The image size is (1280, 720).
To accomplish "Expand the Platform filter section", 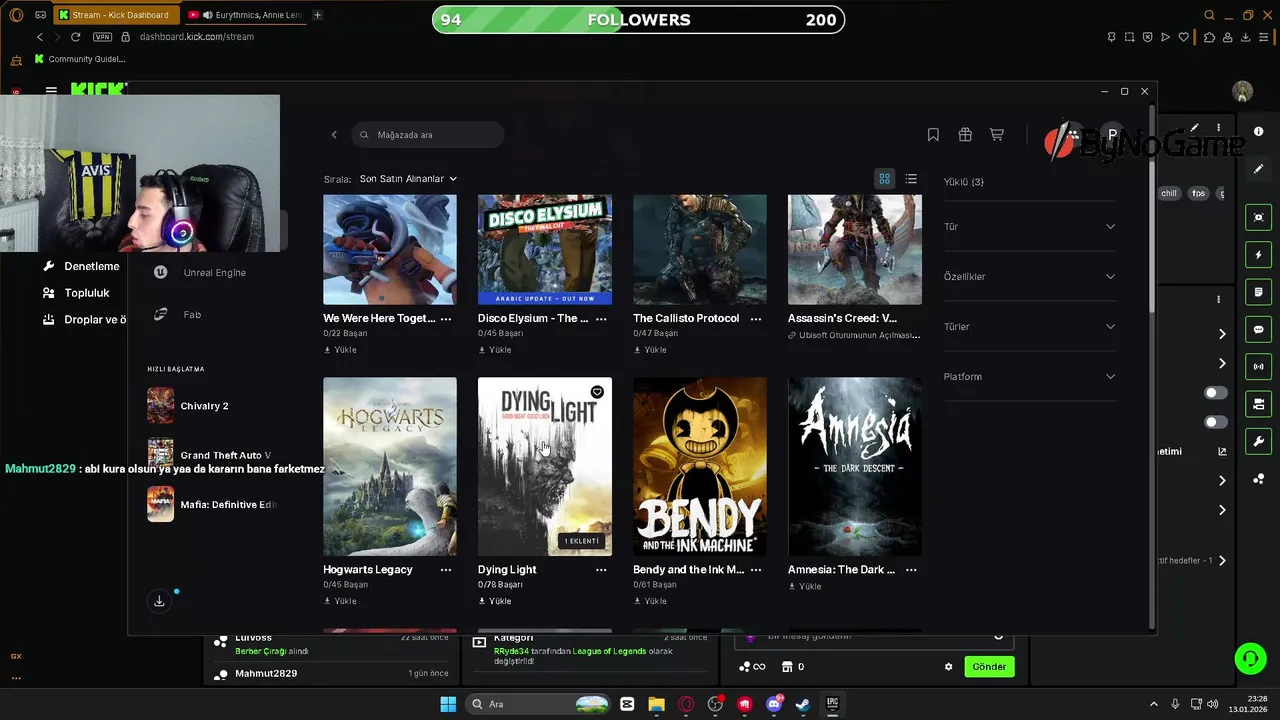I will (x=1029, y=376).
